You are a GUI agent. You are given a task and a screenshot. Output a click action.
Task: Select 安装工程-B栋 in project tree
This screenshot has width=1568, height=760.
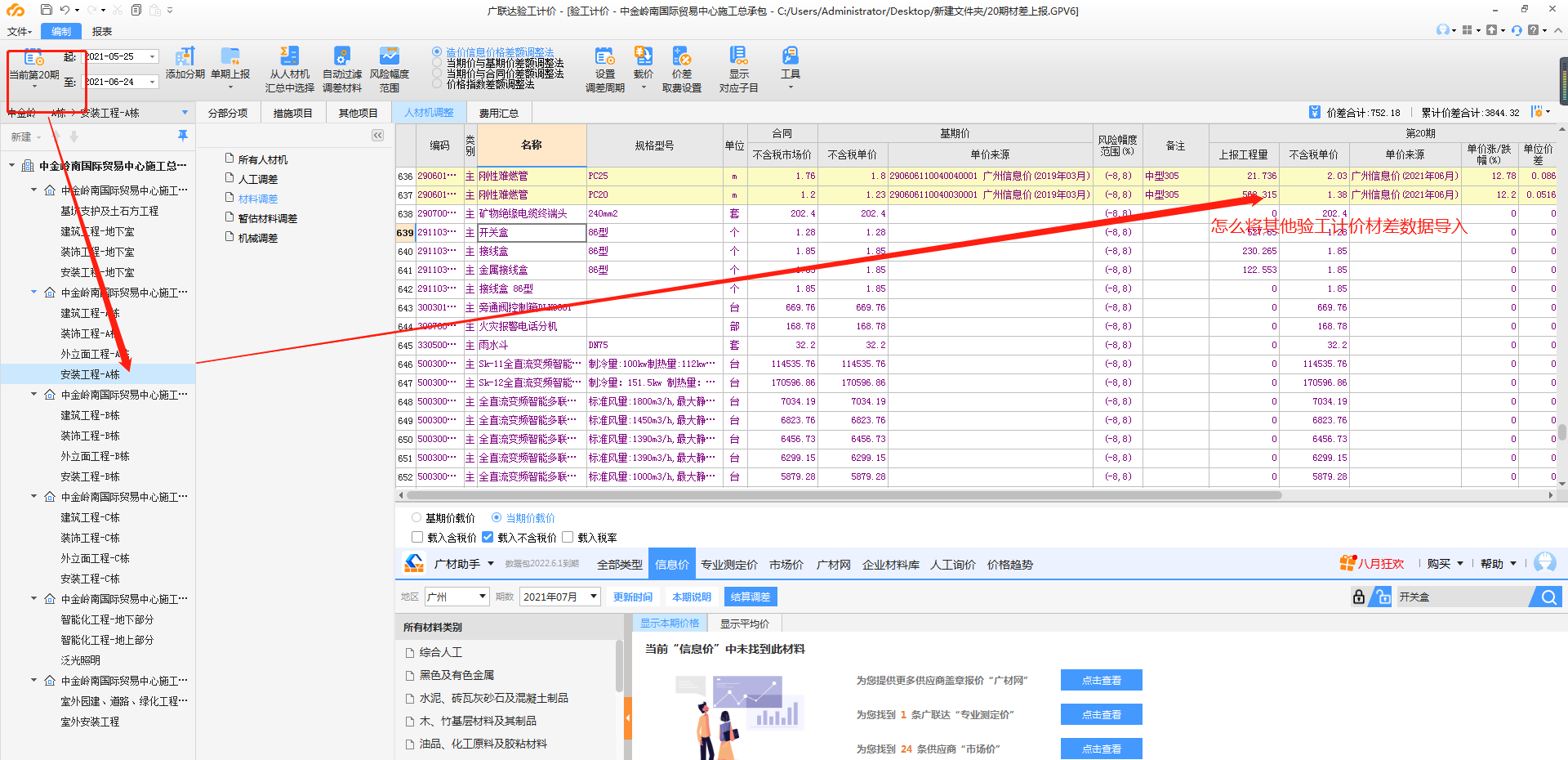(90, 476)
